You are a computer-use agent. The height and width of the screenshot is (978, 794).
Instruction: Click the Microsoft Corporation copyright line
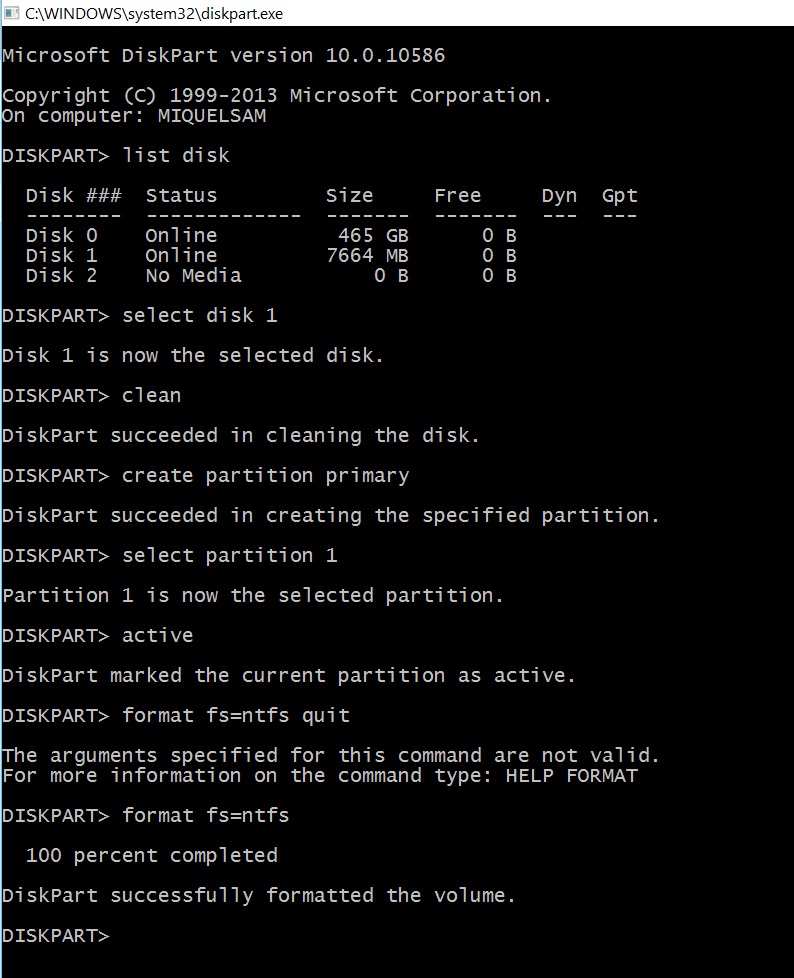(276, 95)
